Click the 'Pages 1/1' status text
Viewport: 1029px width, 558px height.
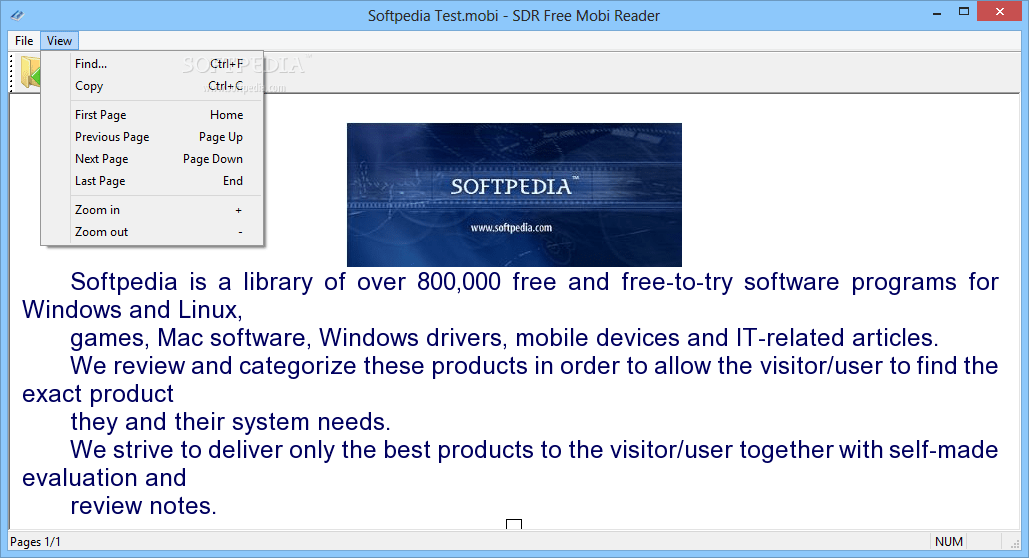tap(35, 542)
